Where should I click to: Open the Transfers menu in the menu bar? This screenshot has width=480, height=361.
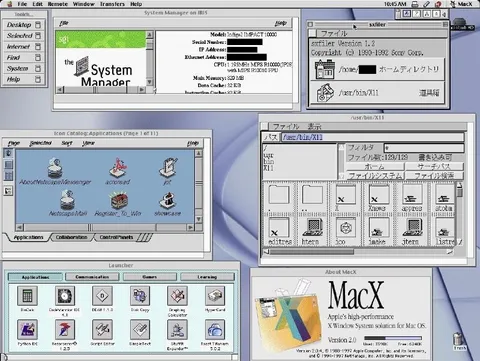point(112,4)
